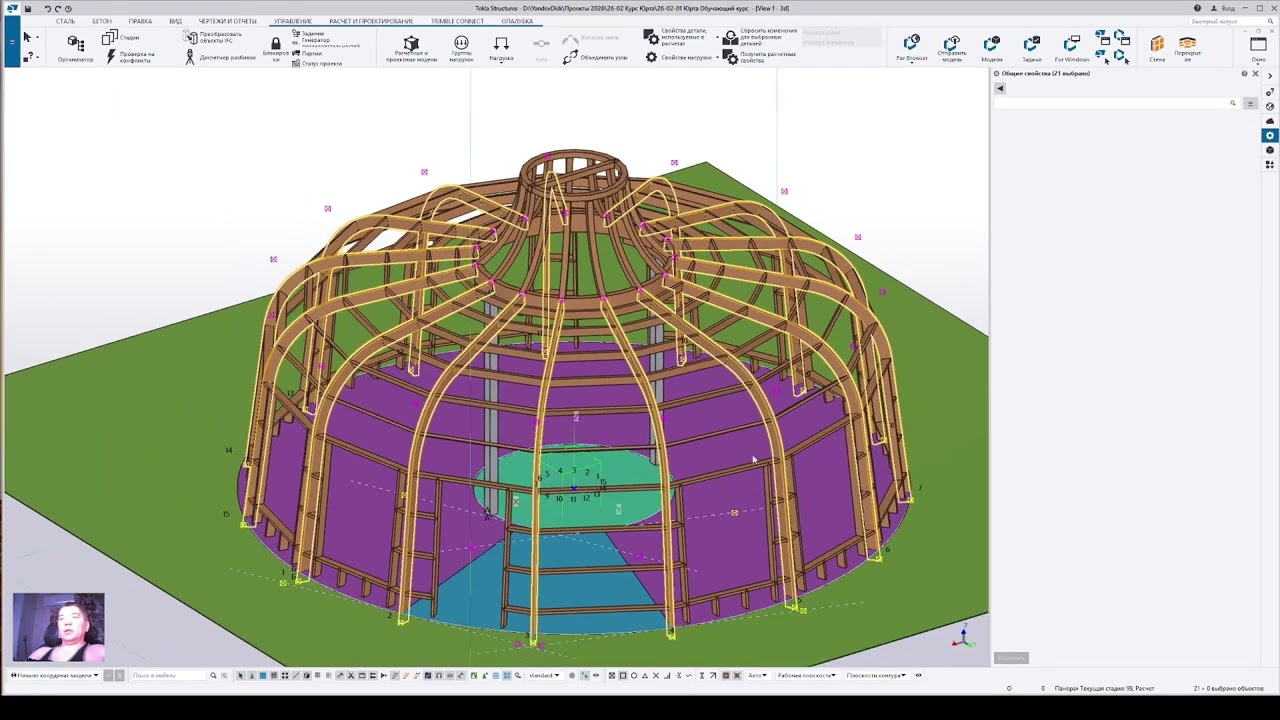Open Блокировки lock icon

pyautogui.click(x=276, y=48)
